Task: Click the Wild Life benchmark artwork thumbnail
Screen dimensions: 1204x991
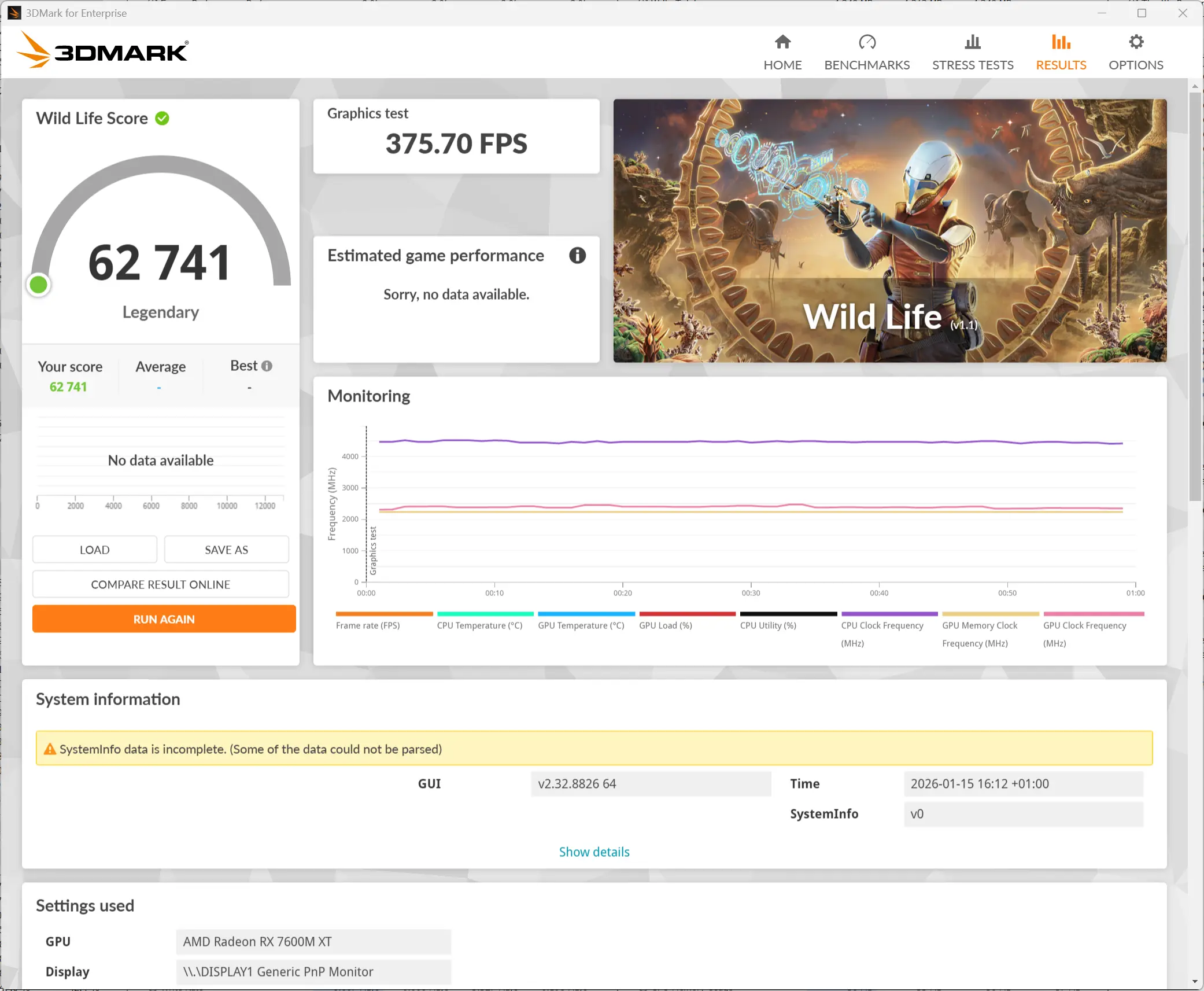Action: click(x=889, y=230)
